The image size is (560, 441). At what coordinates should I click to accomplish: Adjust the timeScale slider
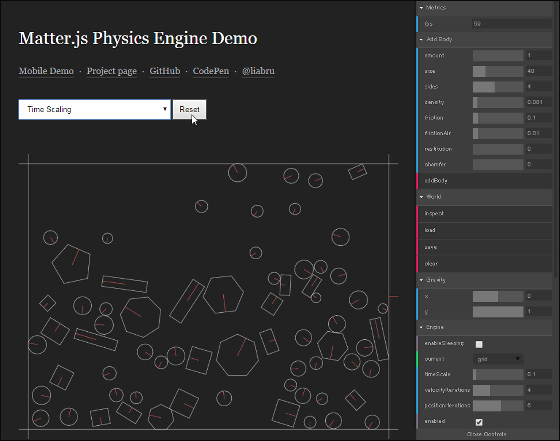498,375
